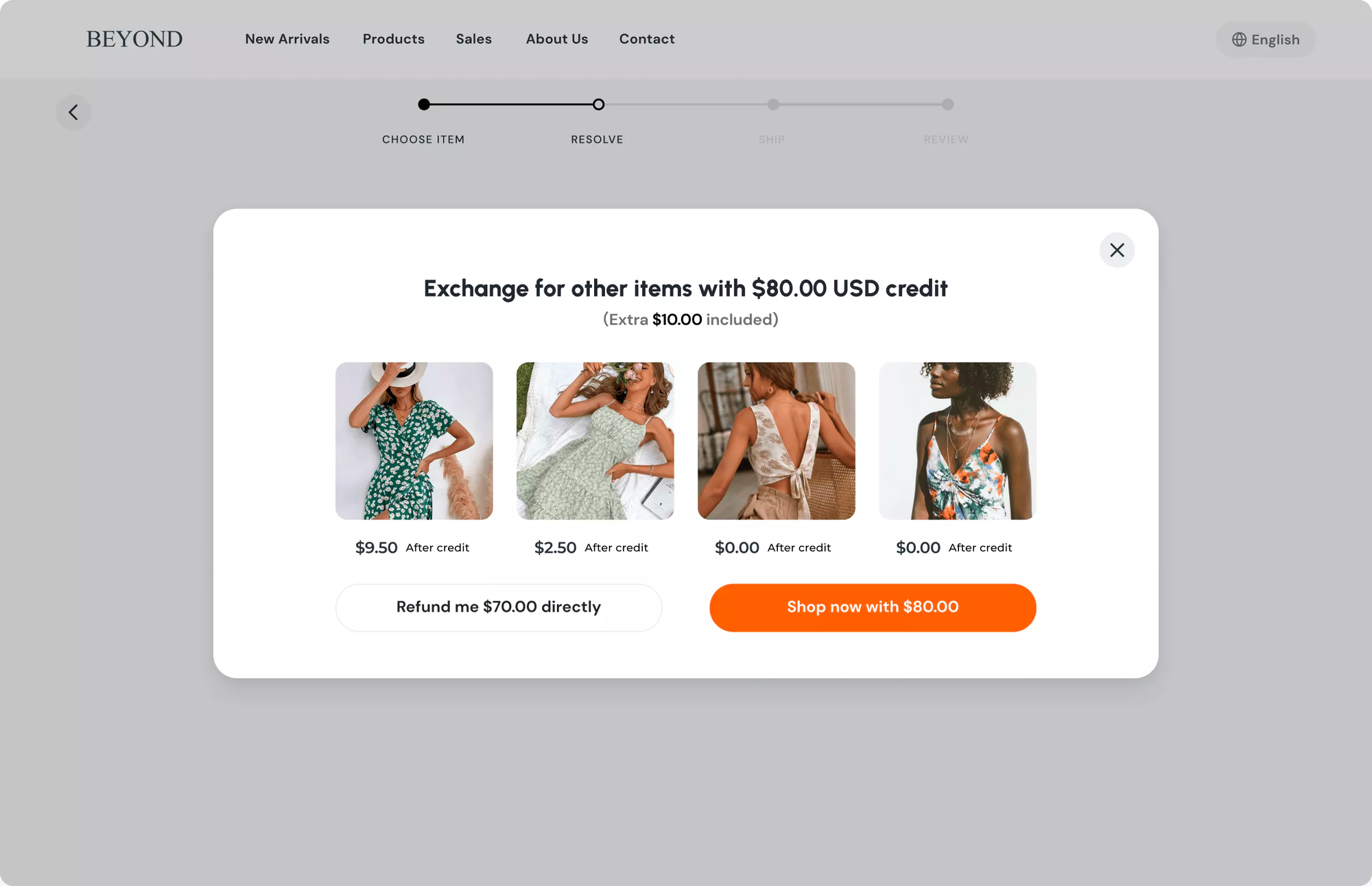Open the Products menu item
1372x886 pixels.
pyautogui.click(x=394, y=39)
